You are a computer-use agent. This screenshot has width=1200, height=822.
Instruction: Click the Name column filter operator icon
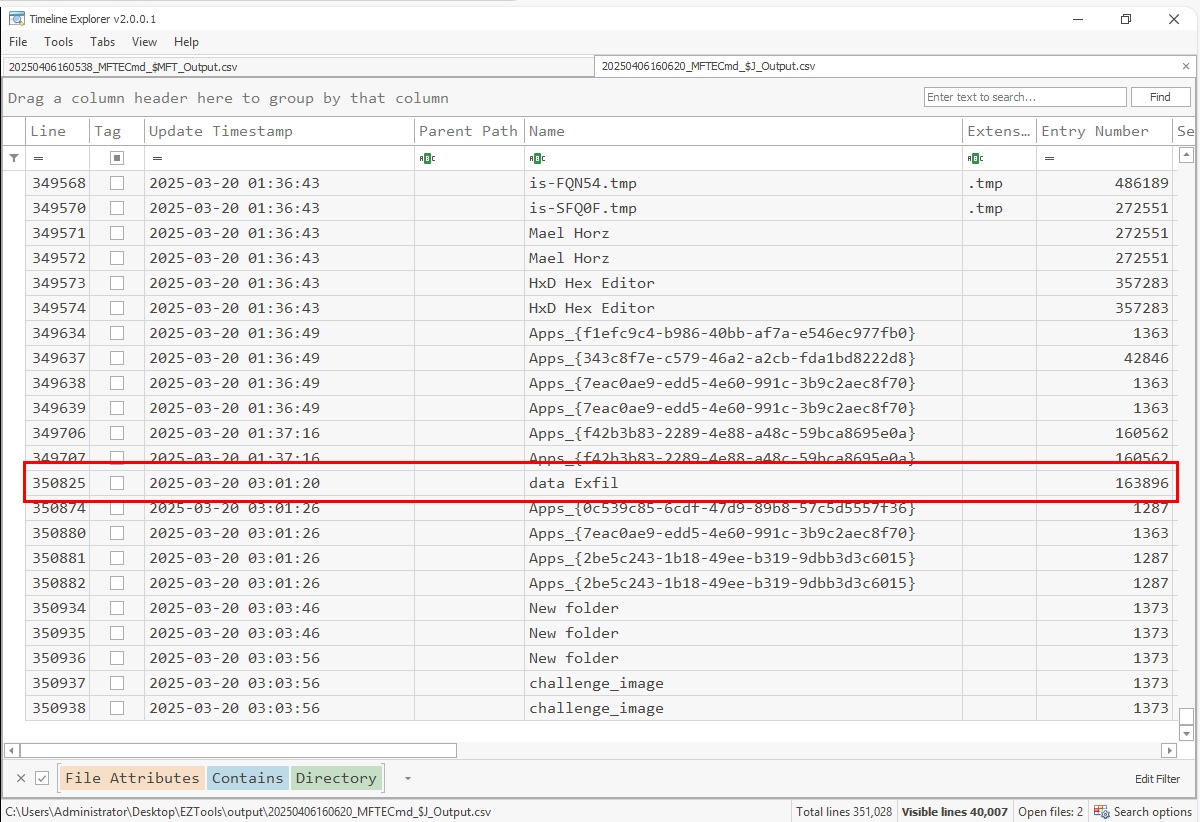click(537, 158)
